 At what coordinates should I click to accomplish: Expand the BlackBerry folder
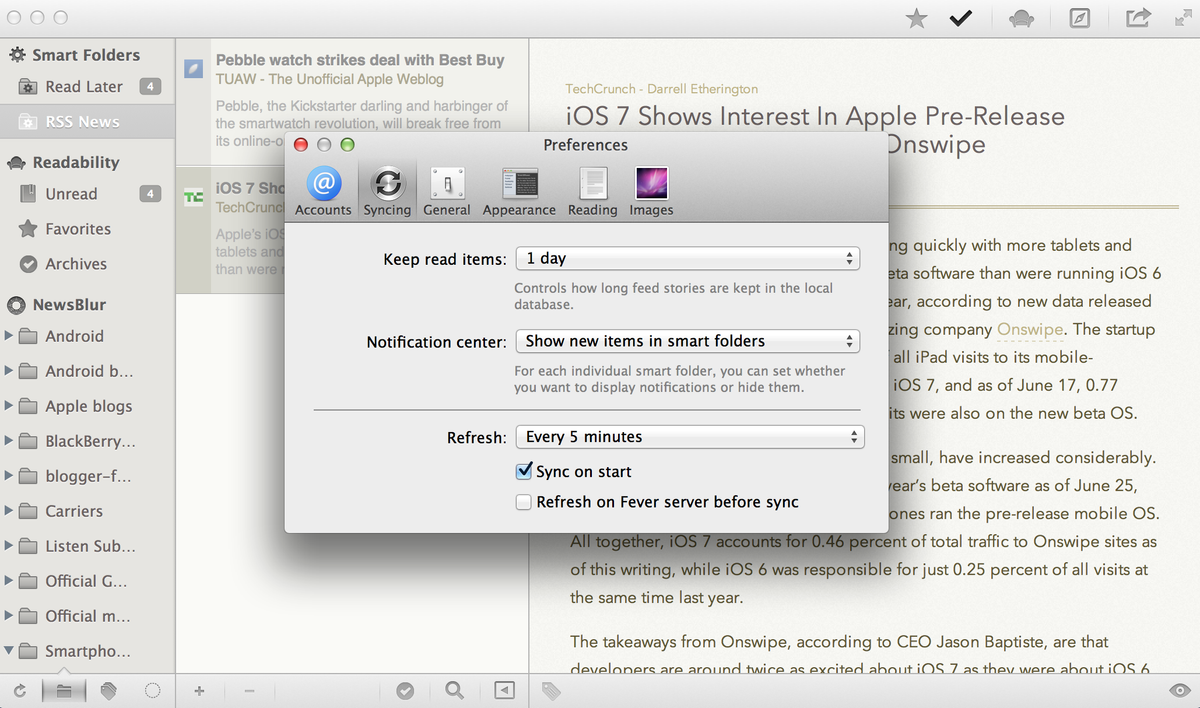[9, 441]
